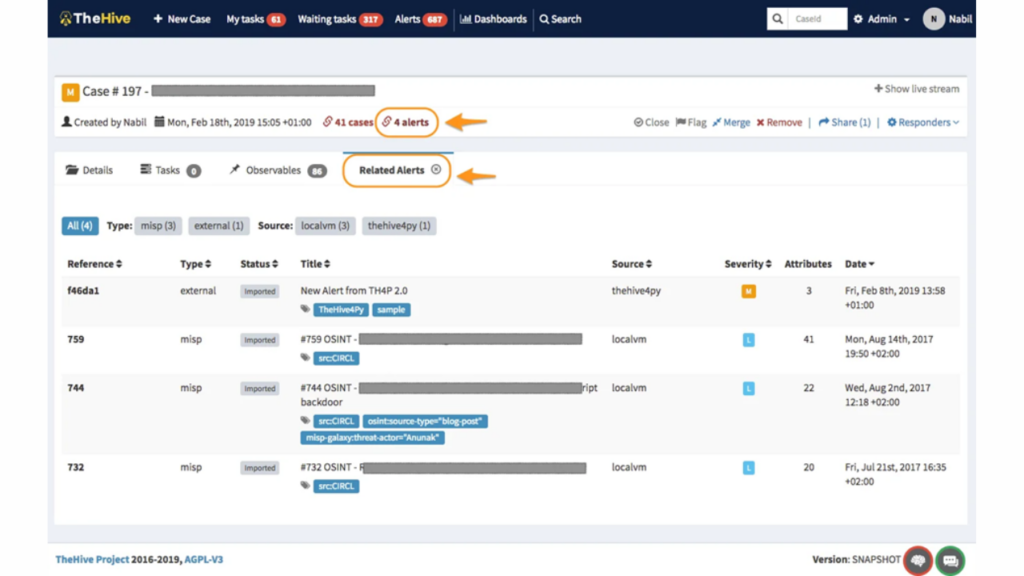Click the osint:source-type blog-post tag
This screenshot has width=1024, height=576.
[425, 421]
